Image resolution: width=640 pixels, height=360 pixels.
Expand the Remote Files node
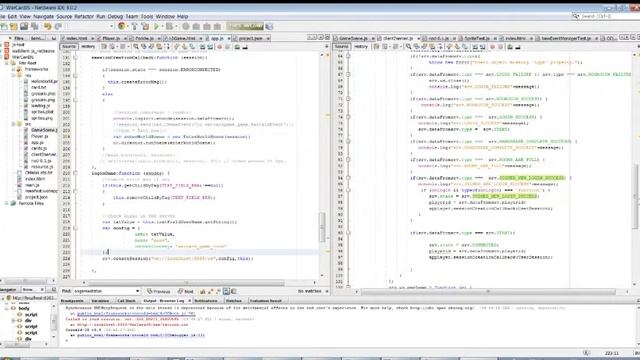pos(7,203)
